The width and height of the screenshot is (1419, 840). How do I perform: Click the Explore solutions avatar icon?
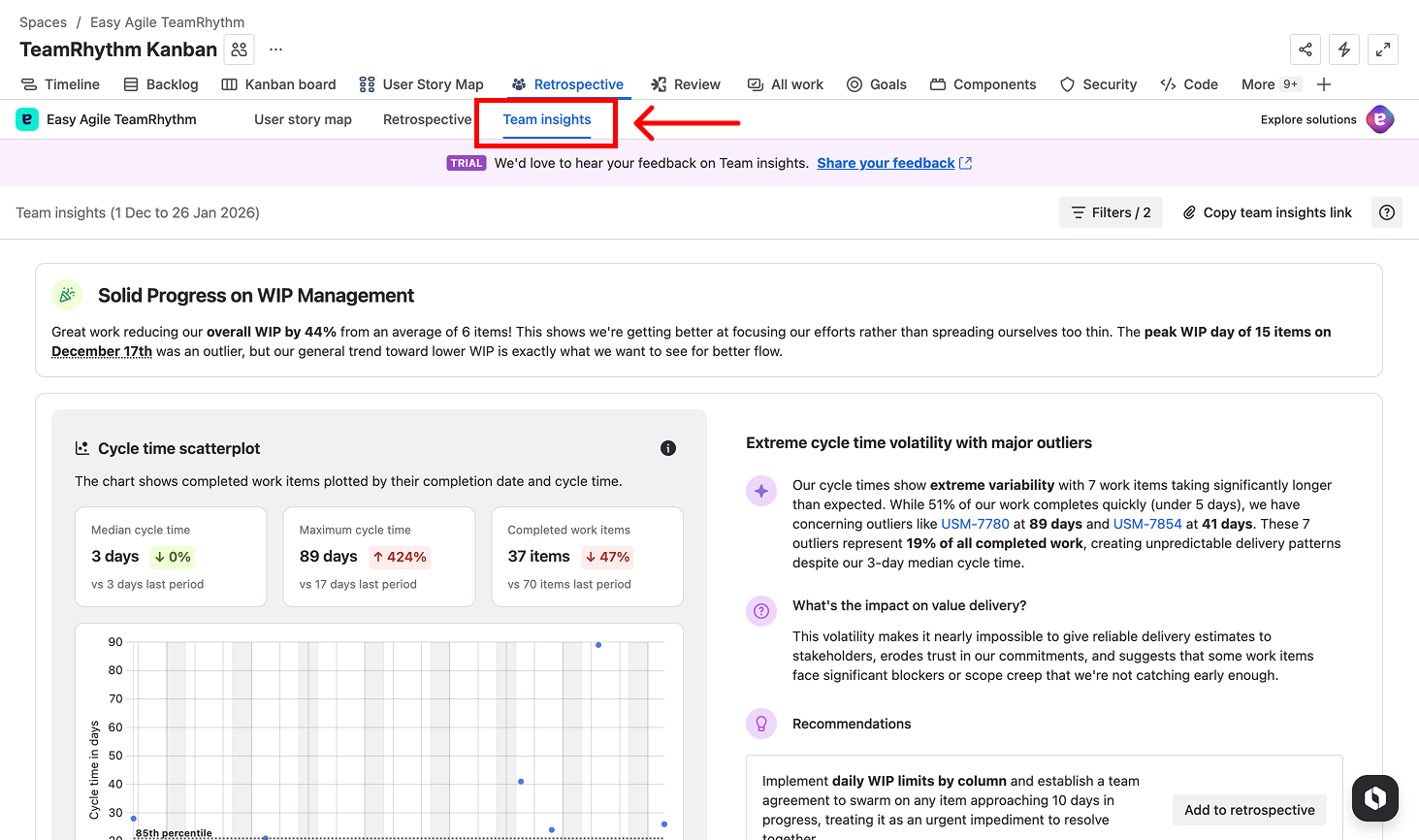coord(1379,119)
